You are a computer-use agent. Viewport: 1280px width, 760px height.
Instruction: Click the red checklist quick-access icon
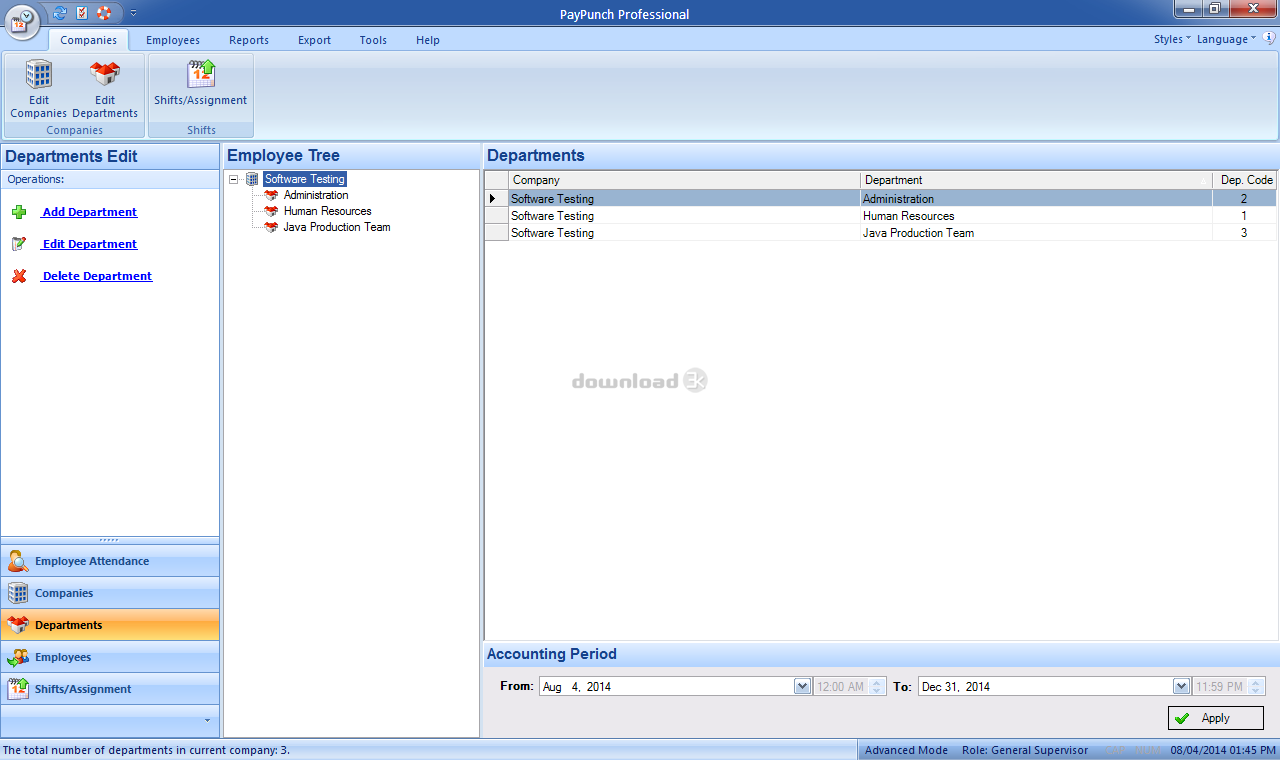tap(82, 13)
